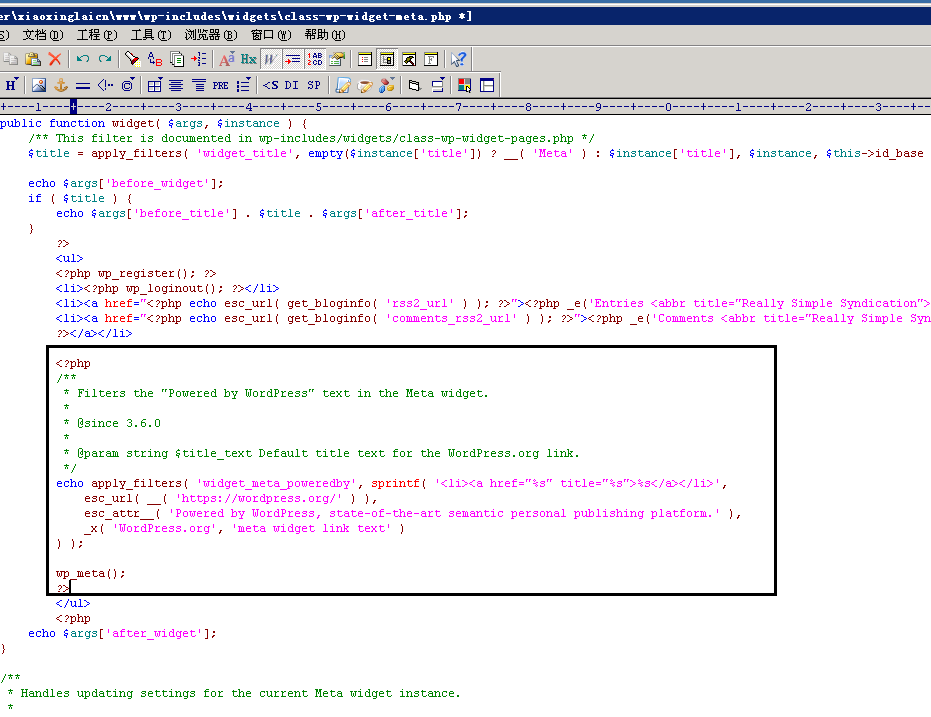Insert a Java Applet coffee cup icon
The image size is (931, 717).
[365, 85]
